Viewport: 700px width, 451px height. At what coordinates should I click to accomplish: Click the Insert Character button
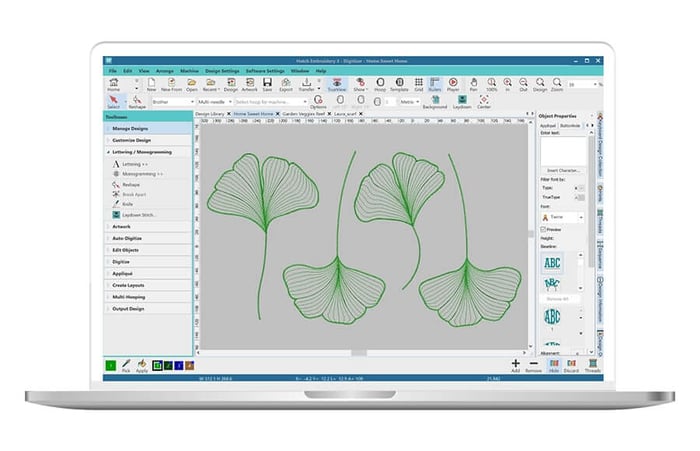click(565, 171)
